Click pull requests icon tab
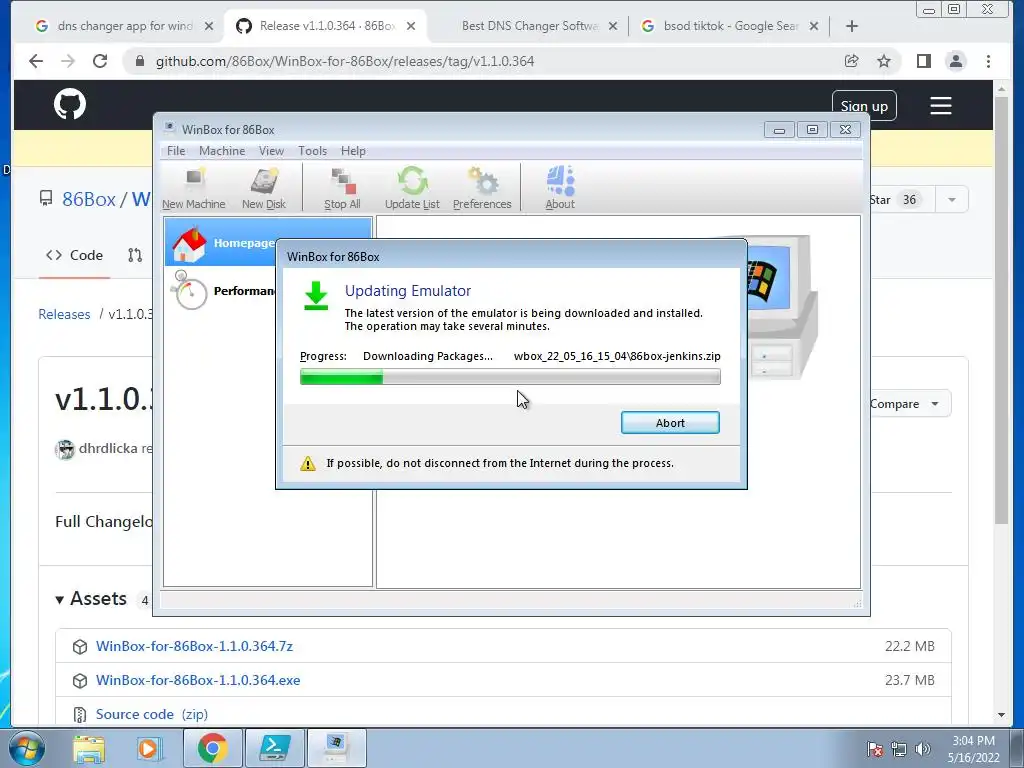Image resolution: width=1024 pixels, height=768 pixels. (x=135, y=255)
